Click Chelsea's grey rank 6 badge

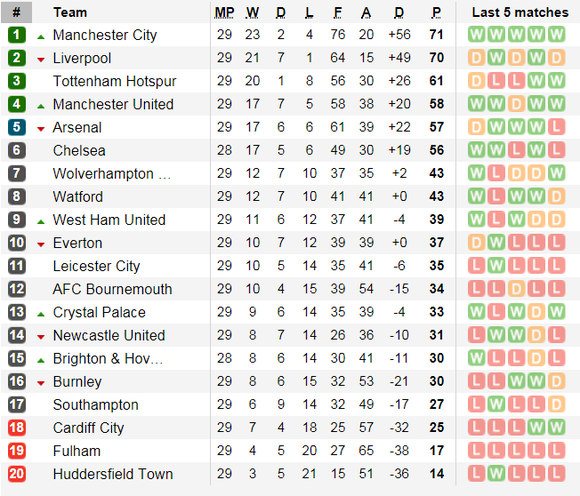[17, 151]
